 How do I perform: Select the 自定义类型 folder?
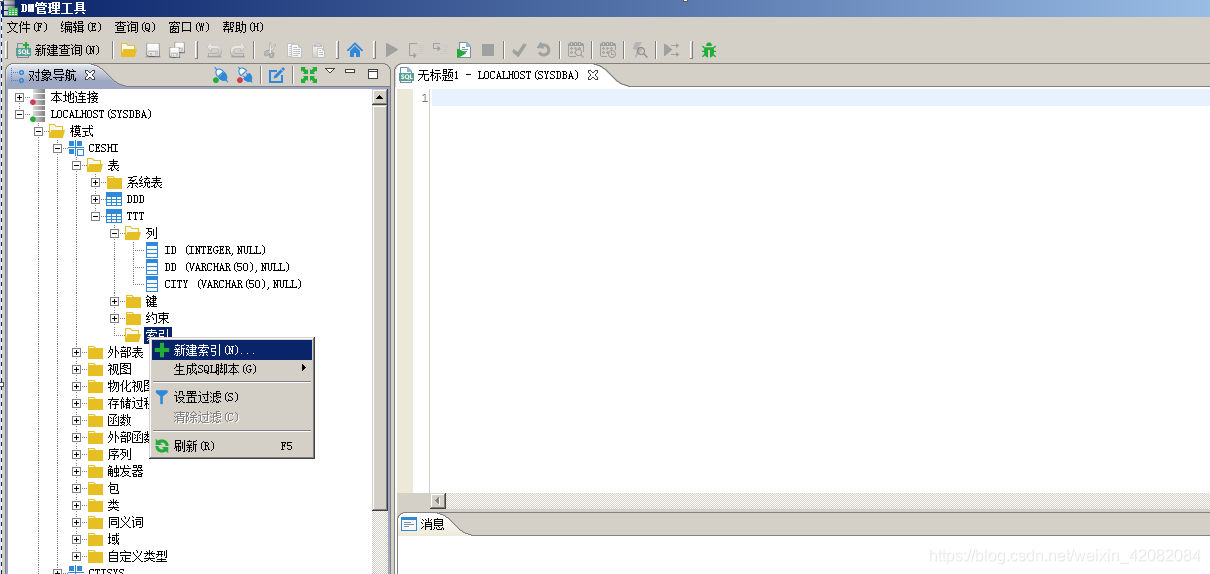137,556
